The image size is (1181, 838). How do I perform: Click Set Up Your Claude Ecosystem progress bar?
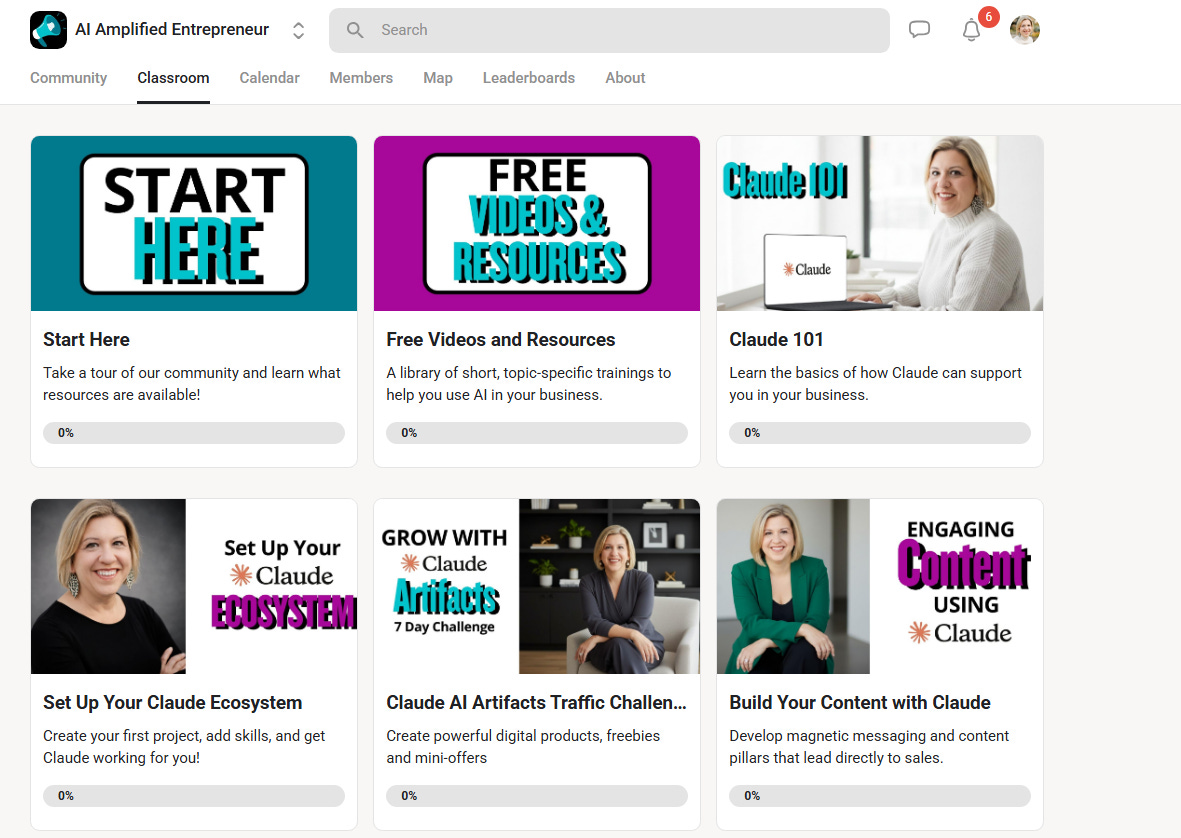[x=194, y=796]
